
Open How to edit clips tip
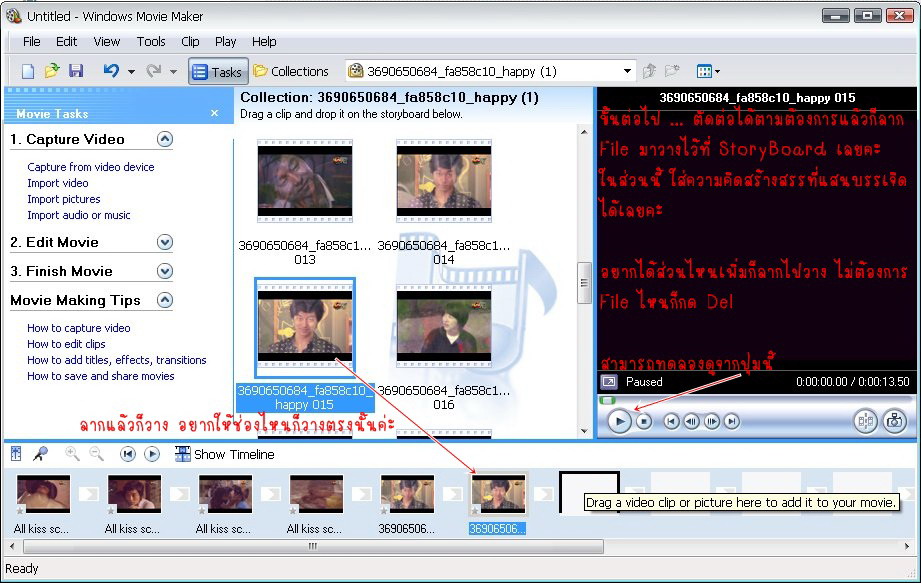click(66, 344)
